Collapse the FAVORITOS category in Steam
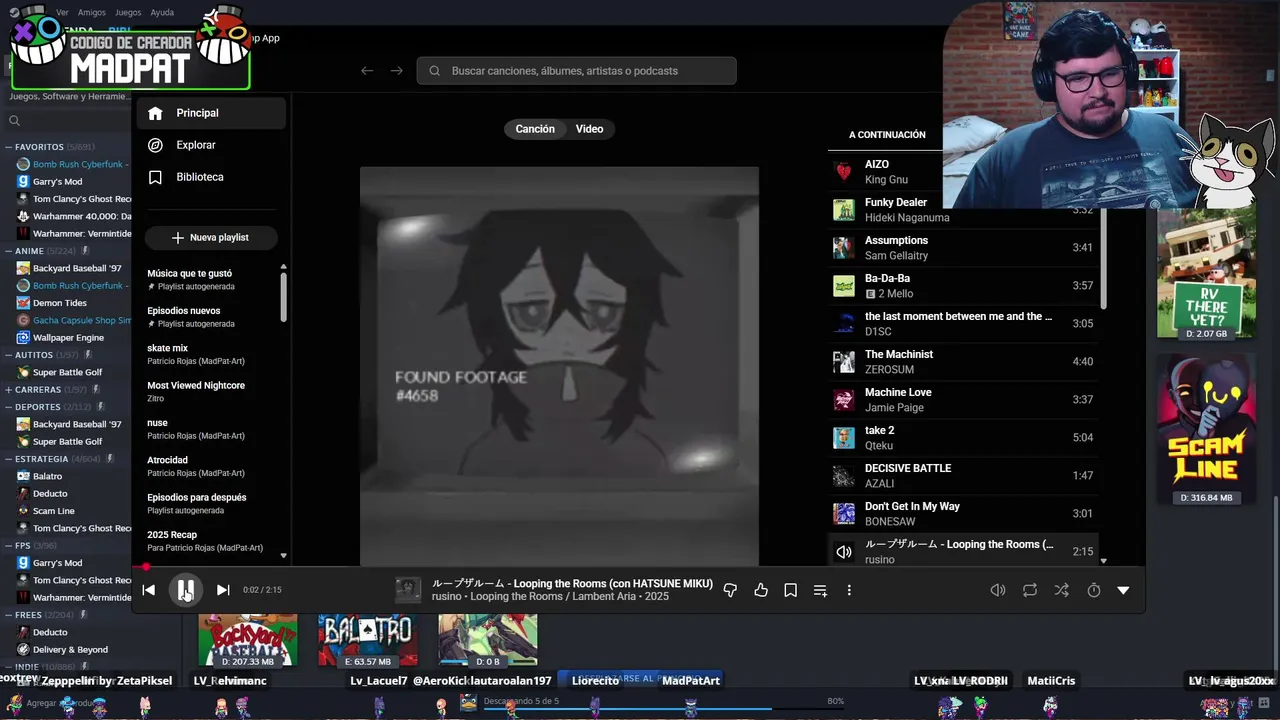 point(9,147)
